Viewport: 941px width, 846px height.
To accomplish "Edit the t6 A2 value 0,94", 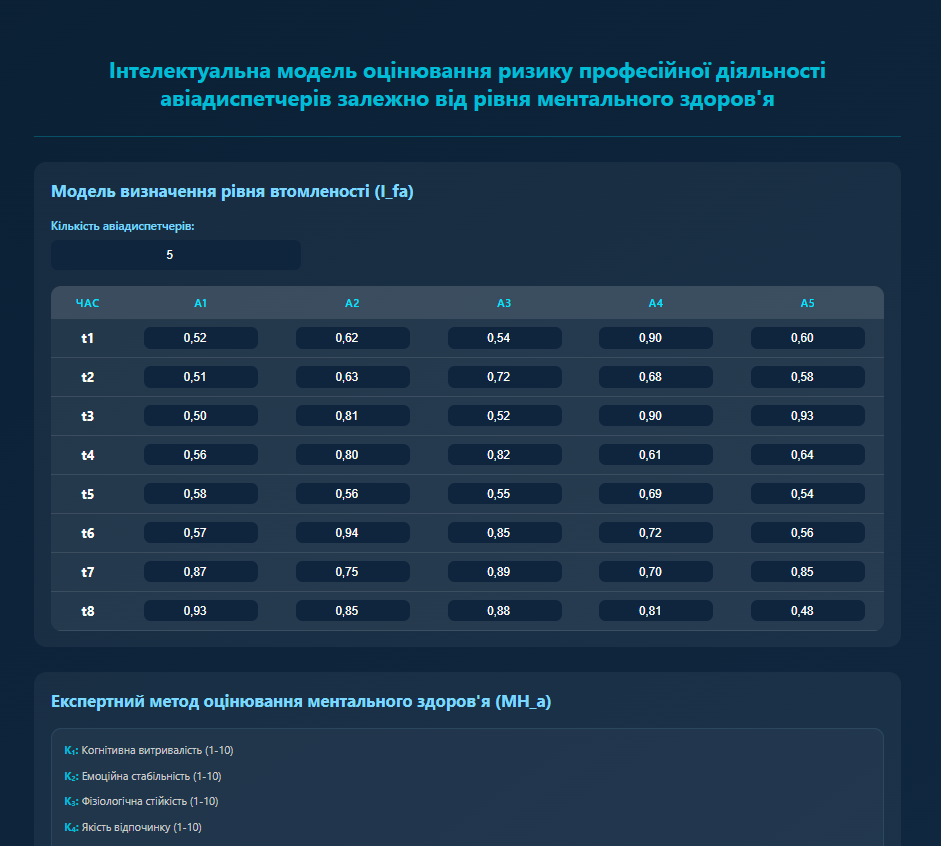I will [353, 533].
